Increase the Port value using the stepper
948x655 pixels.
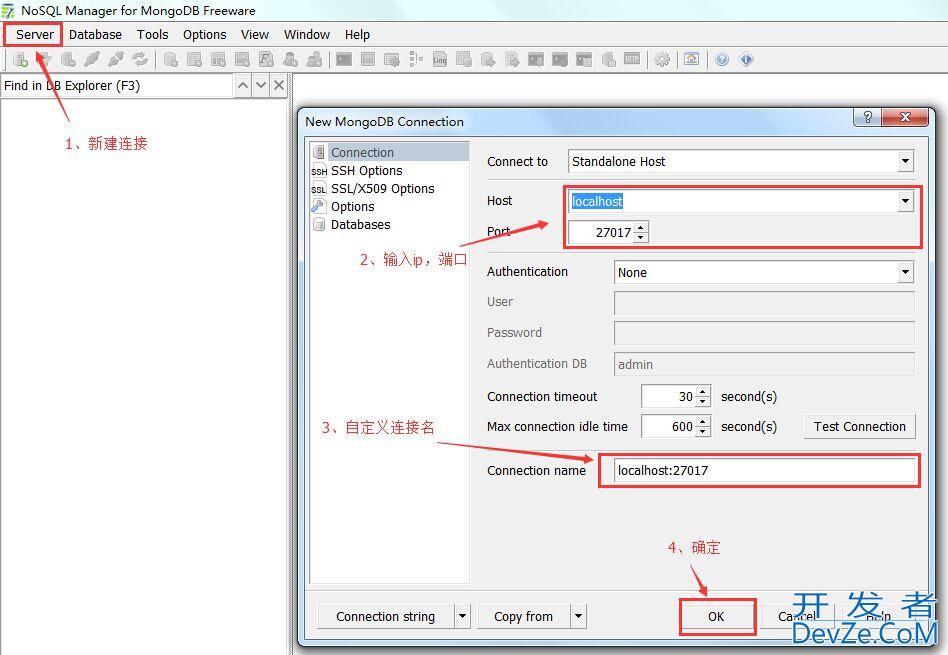pyautogui.click(x=641, y=227)
